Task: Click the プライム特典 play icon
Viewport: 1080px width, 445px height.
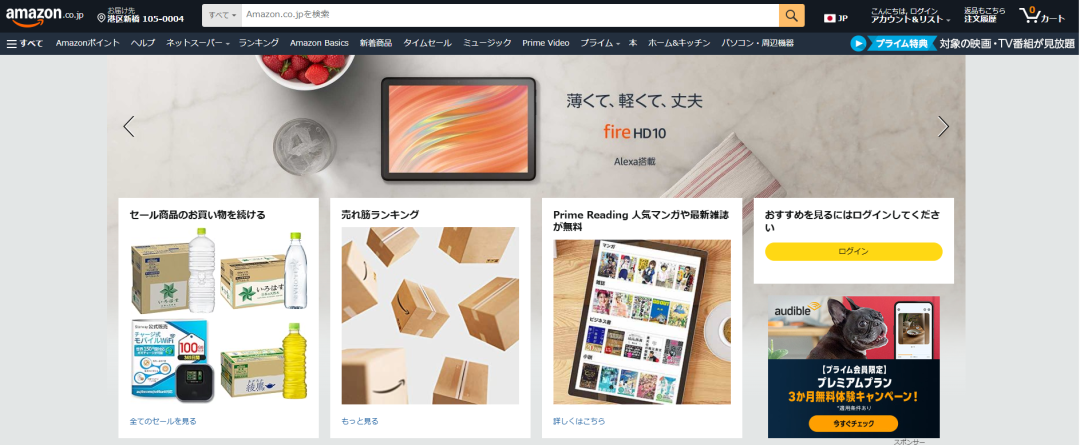Action: coord(858,43)
